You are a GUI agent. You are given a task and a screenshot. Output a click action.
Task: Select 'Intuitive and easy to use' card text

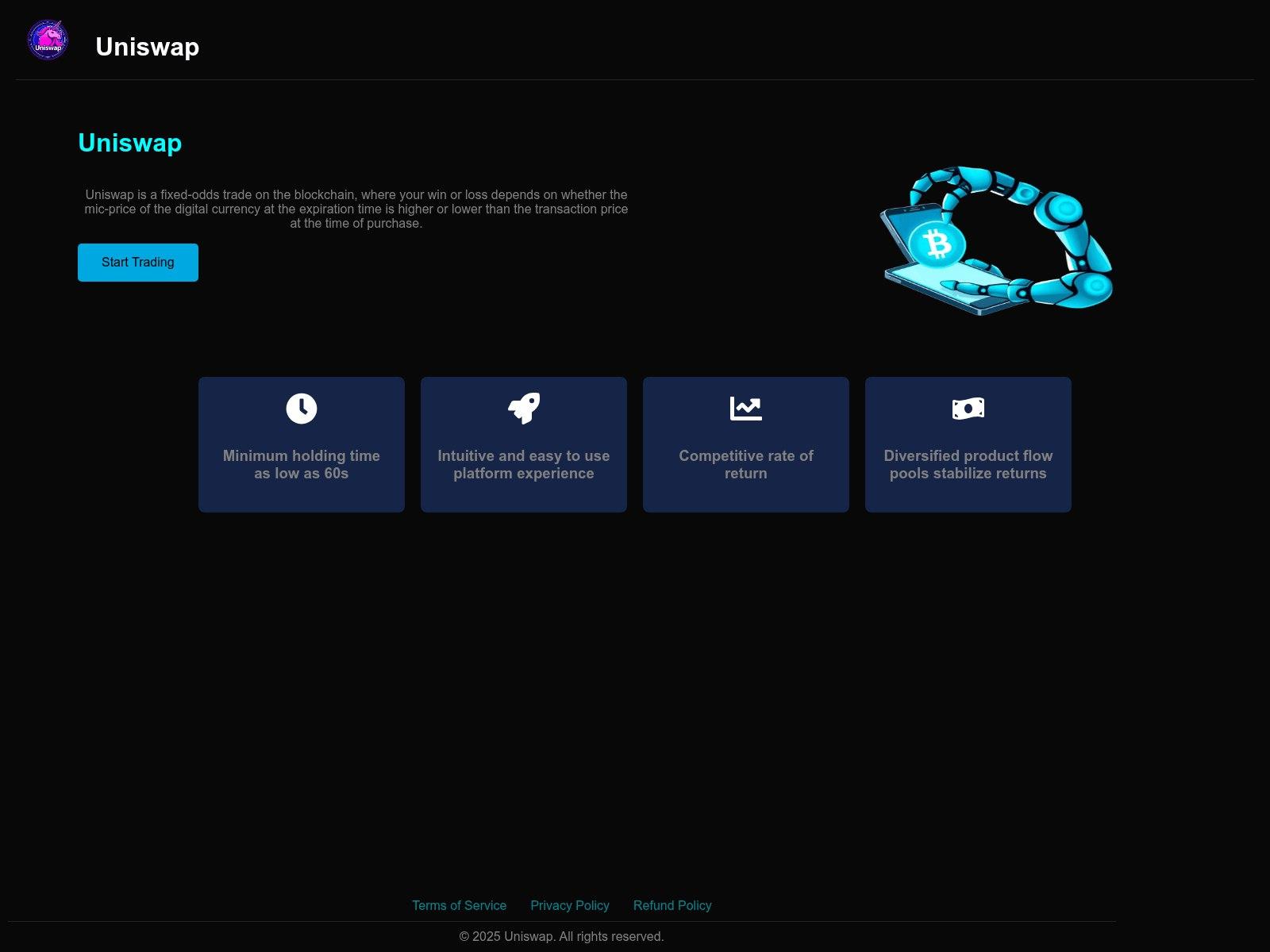pos(524,464)
